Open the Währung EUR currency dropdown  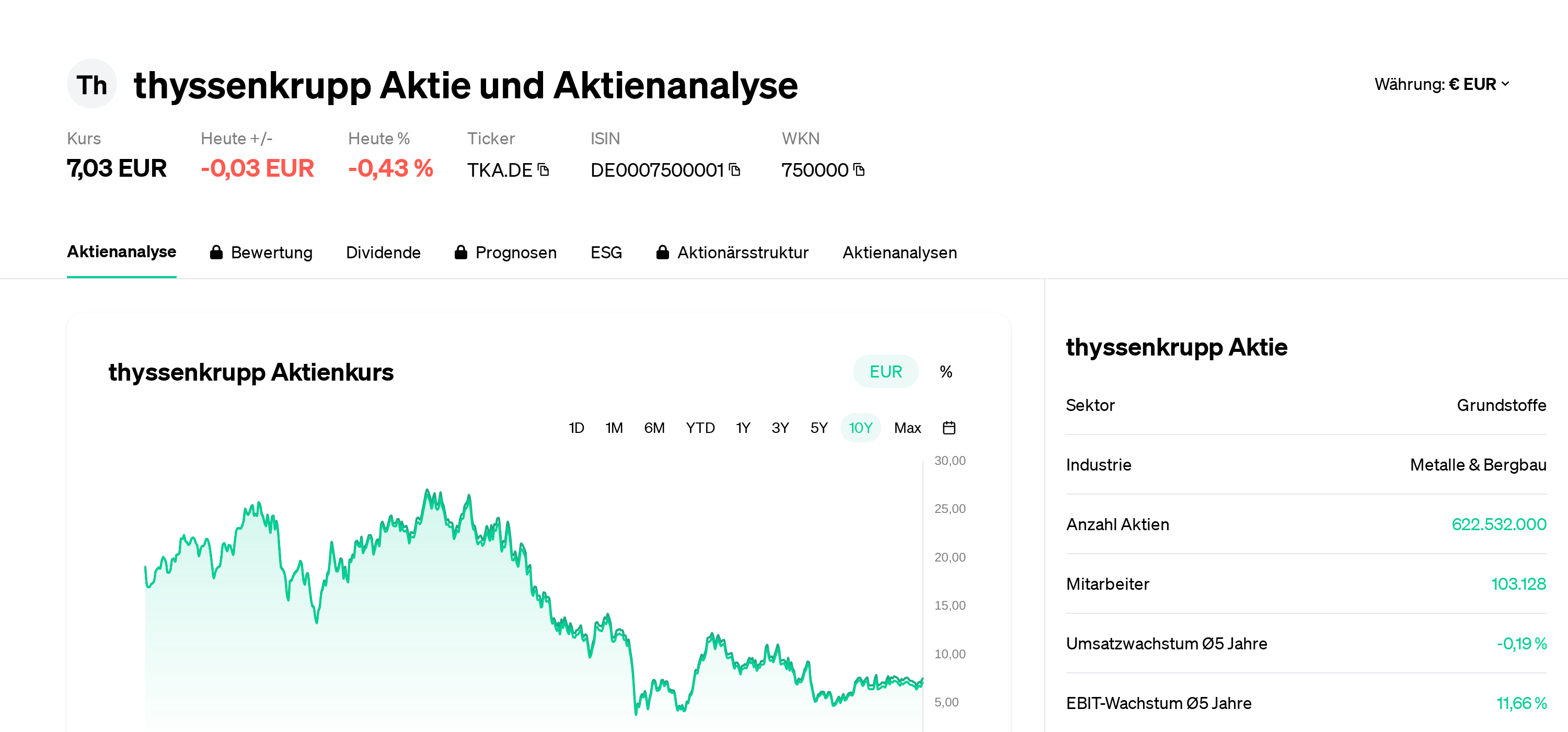pos(1442,84)
